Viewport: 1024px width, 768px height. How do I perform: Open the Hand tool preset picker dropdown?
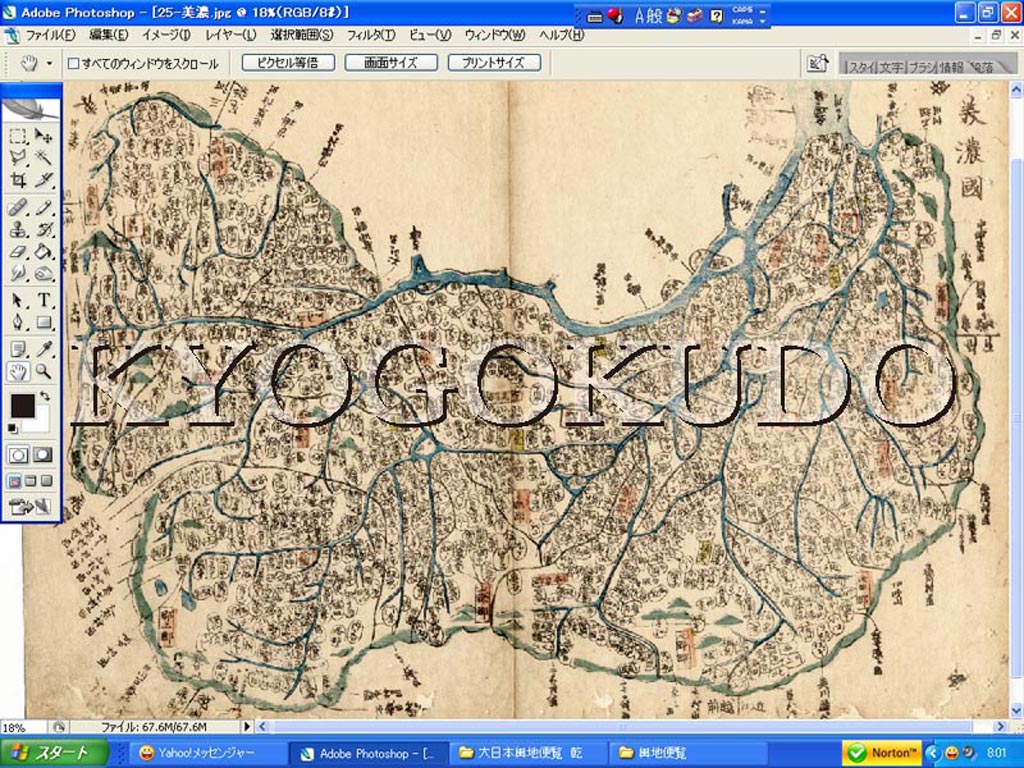pyautogui.click(x=49, y=63)
